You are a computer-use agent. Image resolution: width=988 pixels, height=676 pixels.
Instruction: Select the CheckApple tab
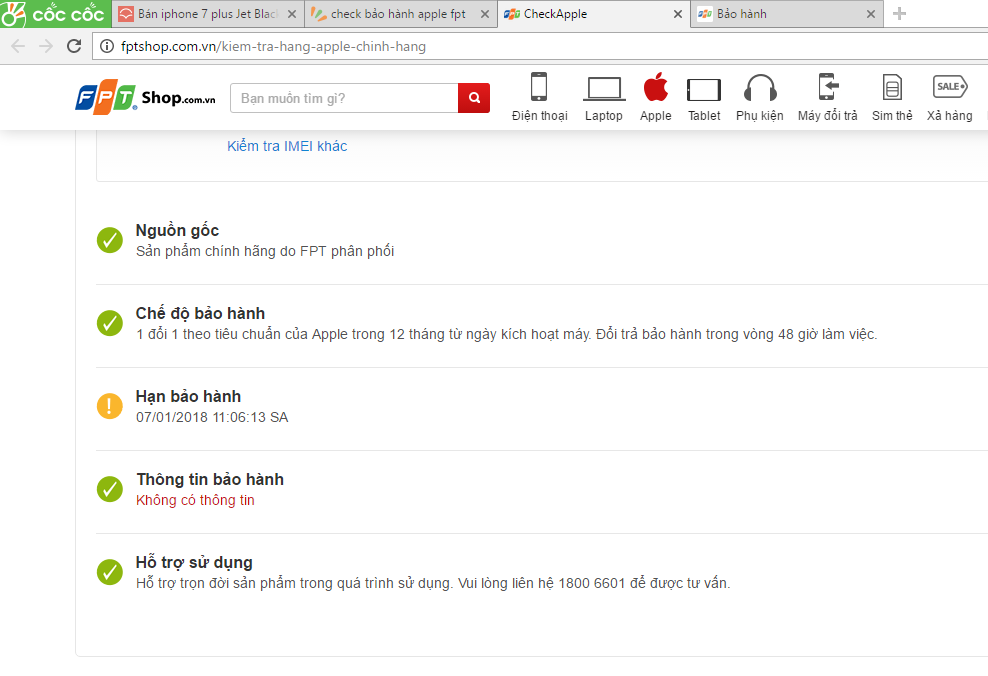(x=592, y=14)
